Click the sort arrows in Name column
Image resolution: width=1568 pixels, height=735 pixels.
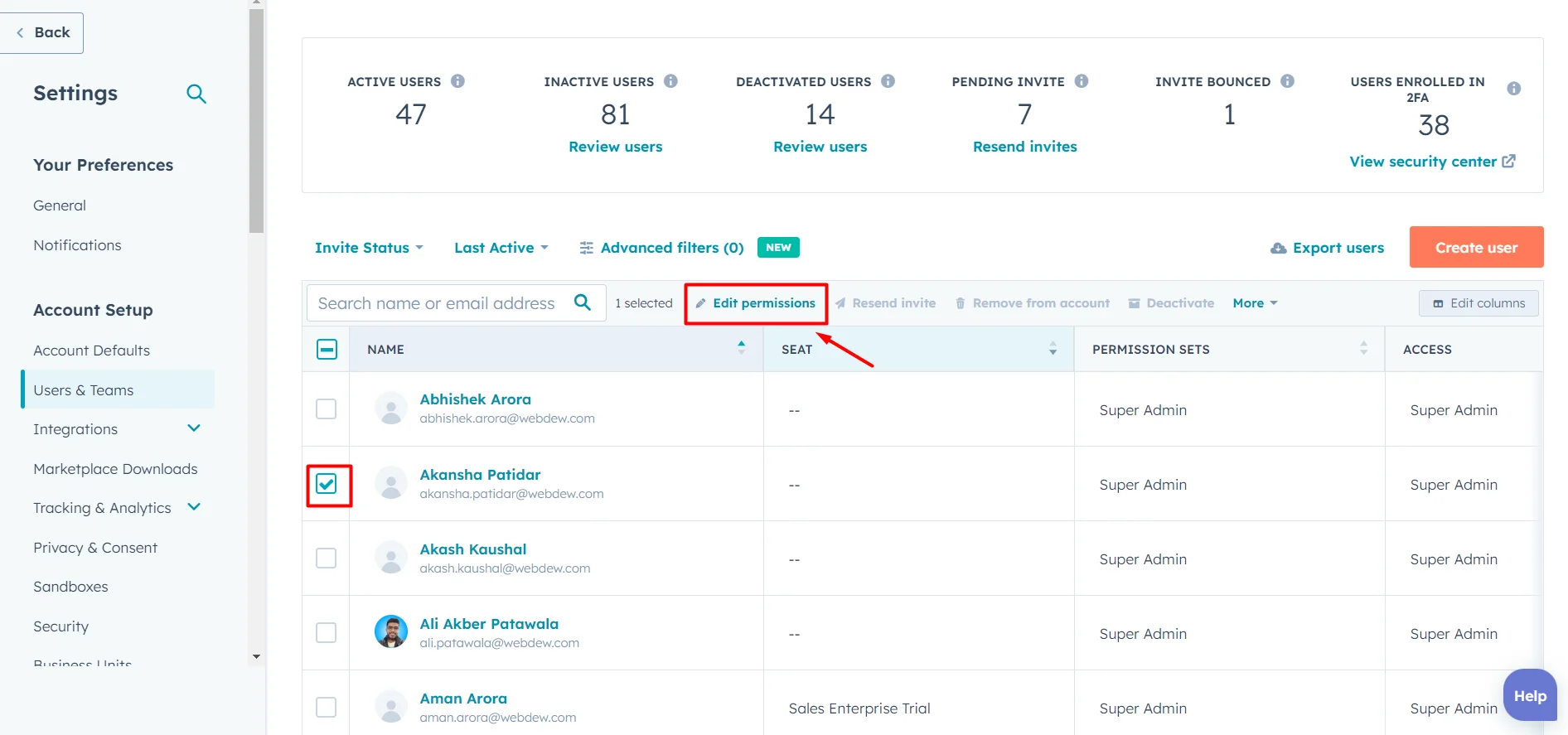click(741, 349)
